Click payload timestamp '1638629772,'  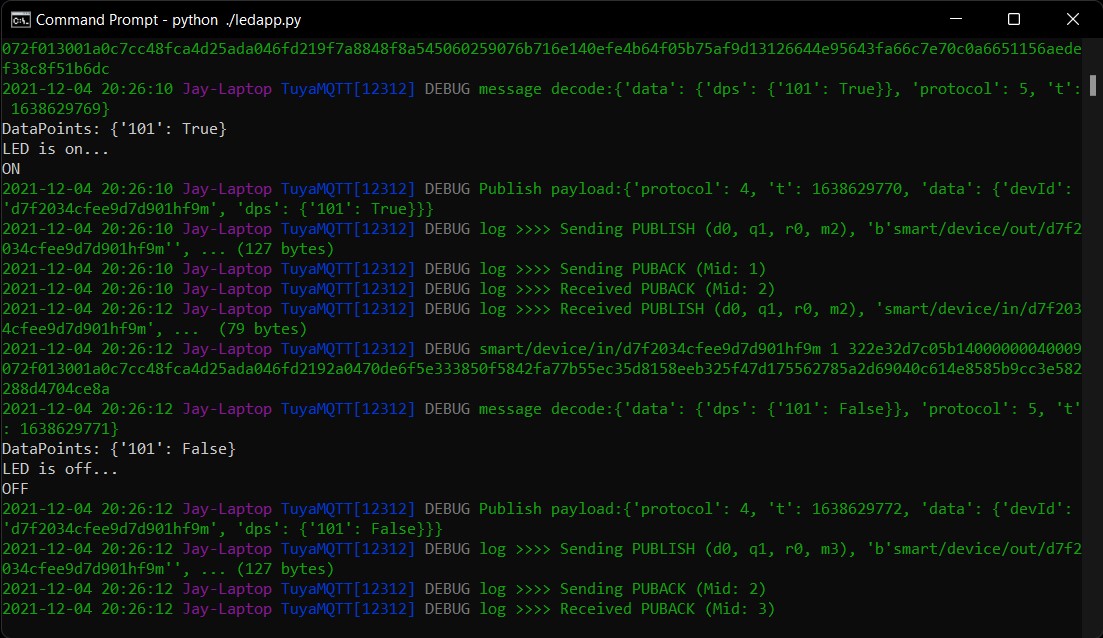pyautogui.click(x=861, y=509)
